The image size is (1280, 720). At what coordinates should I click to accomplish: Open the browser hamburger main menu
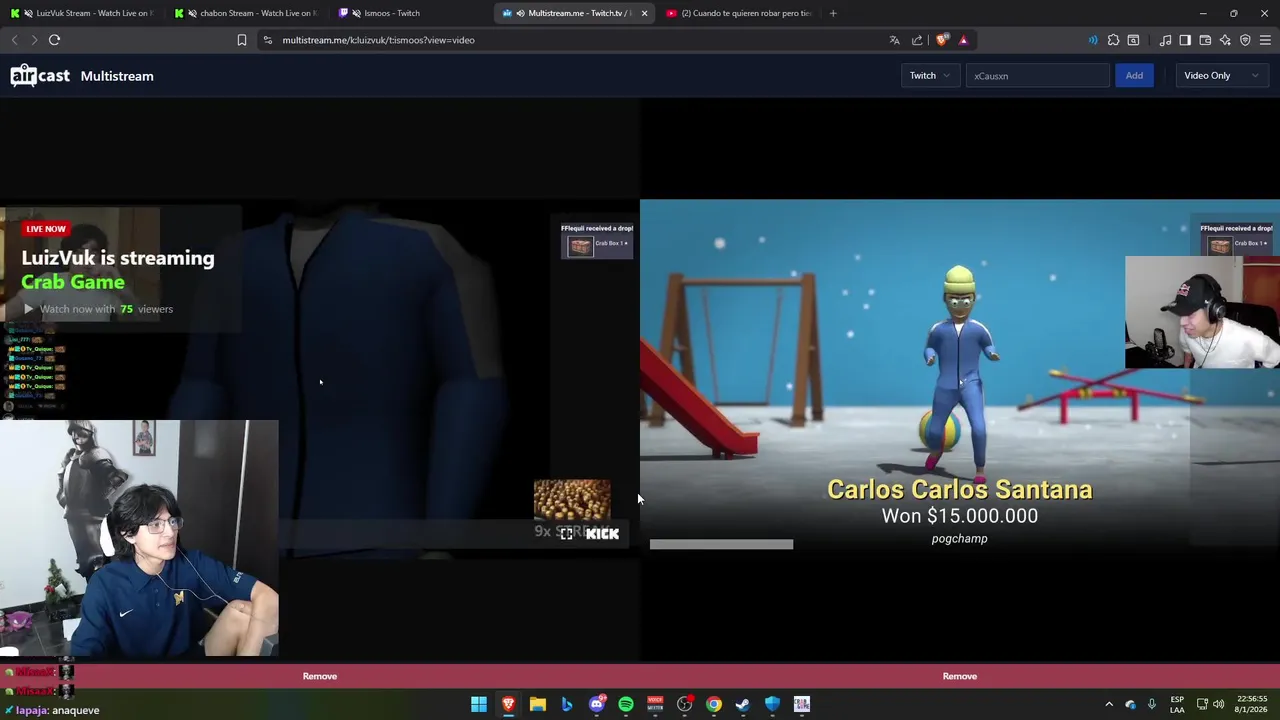coord(1265,40)
